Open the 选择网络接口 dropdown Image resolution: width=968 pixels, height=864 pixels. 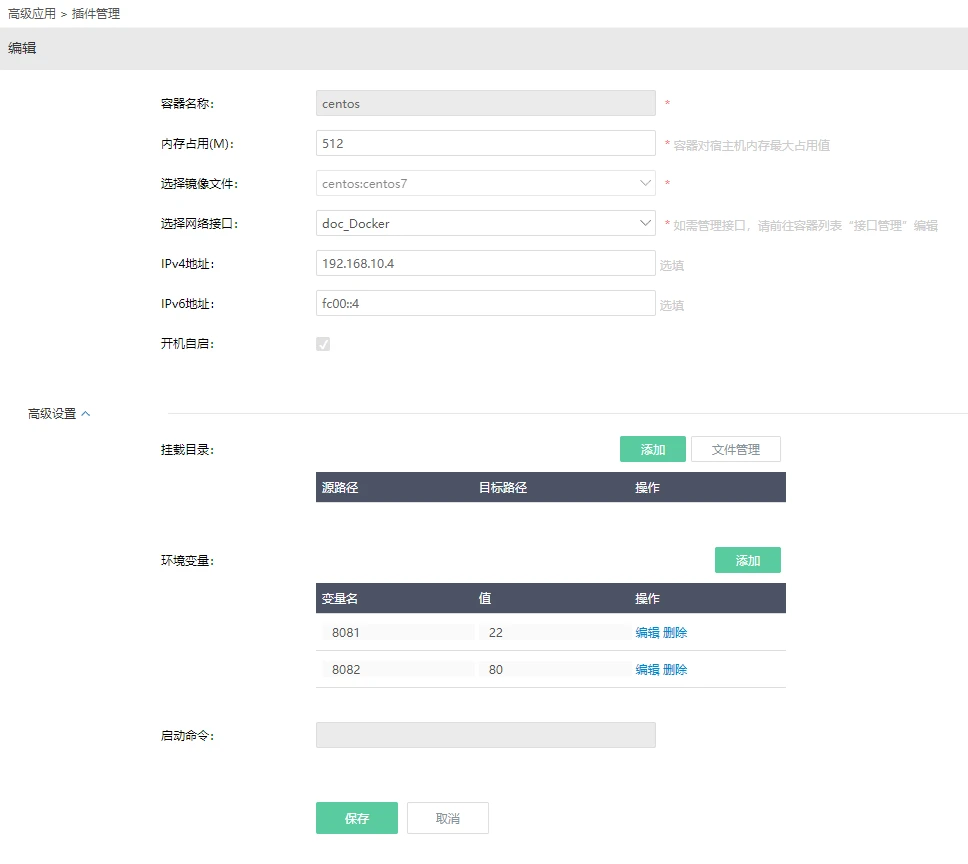tap(485, 224)
